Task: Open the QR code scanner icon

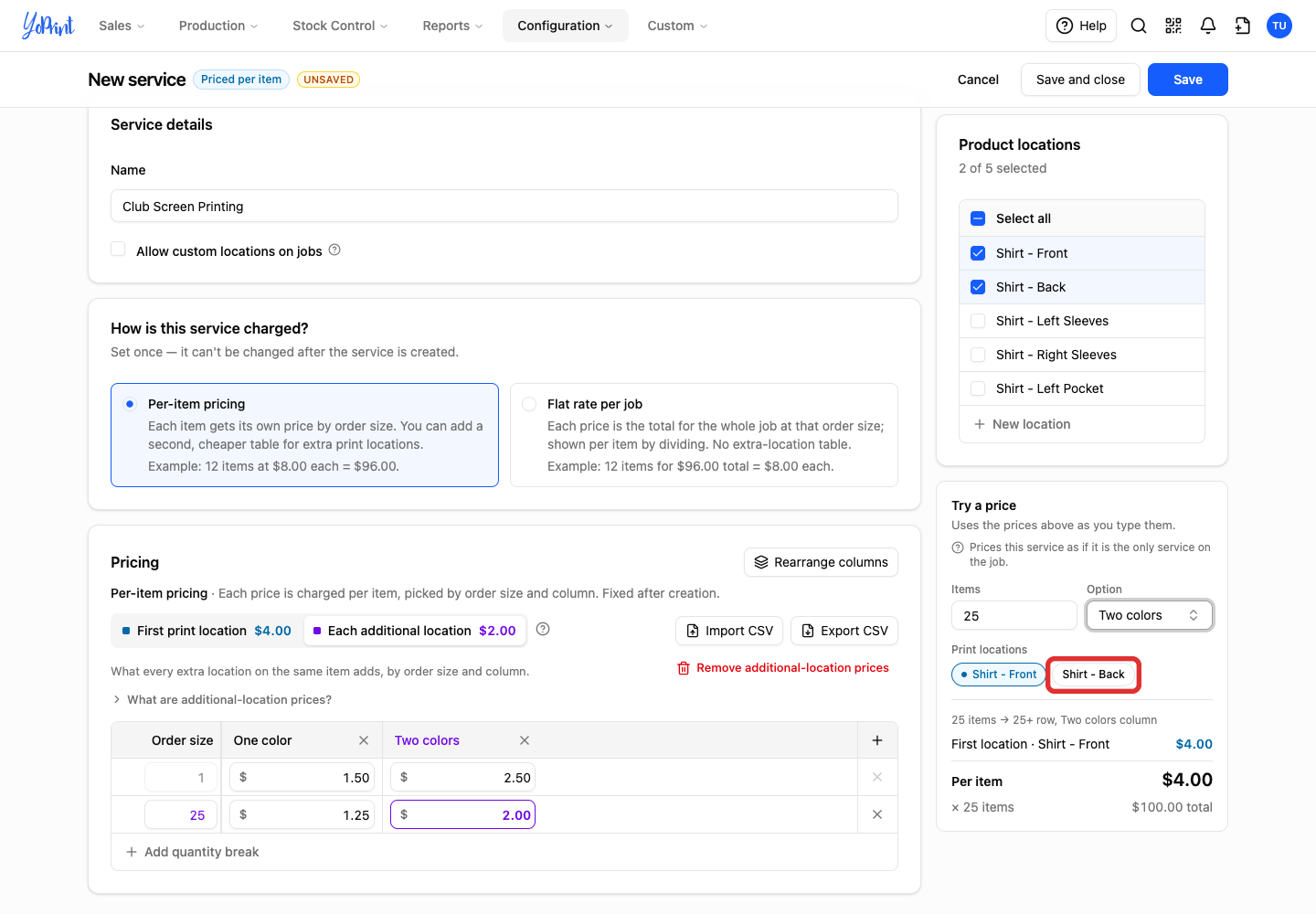Action: point(1173,26)
